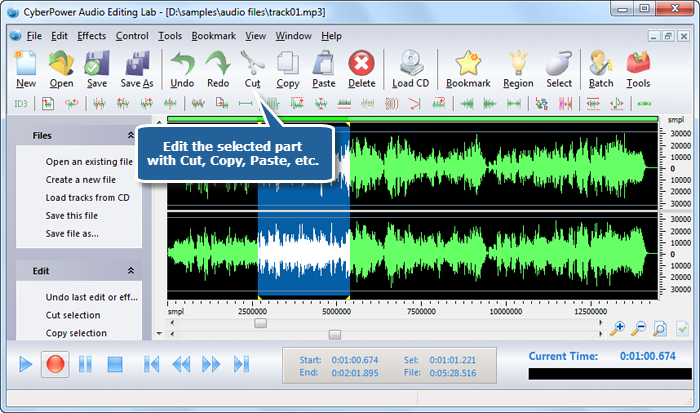Click the red toolbox Tools icon
The width and height of the screenshot is (700, 413).
638,63
